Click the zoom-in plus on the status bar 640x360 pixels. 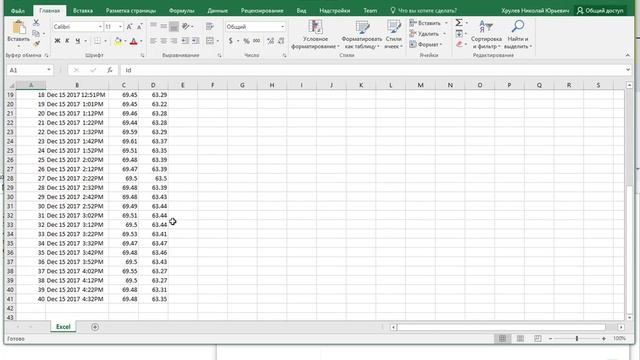(604, 338)
